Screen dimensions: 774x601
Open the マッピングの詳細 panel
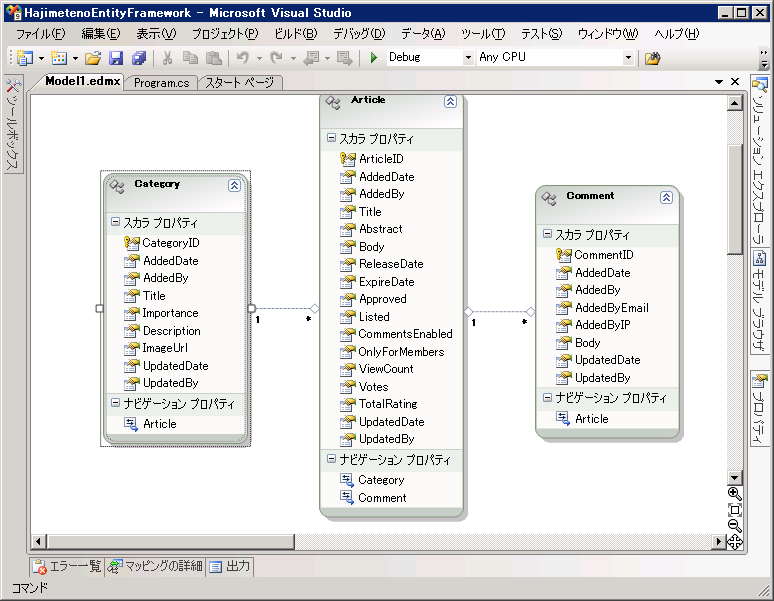coord(155,566)
